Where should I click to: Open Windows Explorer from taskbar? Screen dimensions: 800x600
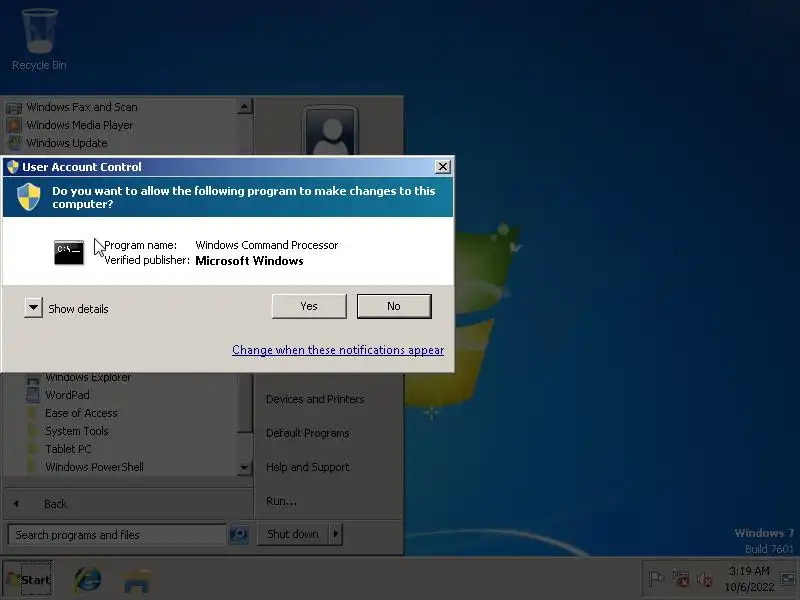coord(136,580)
